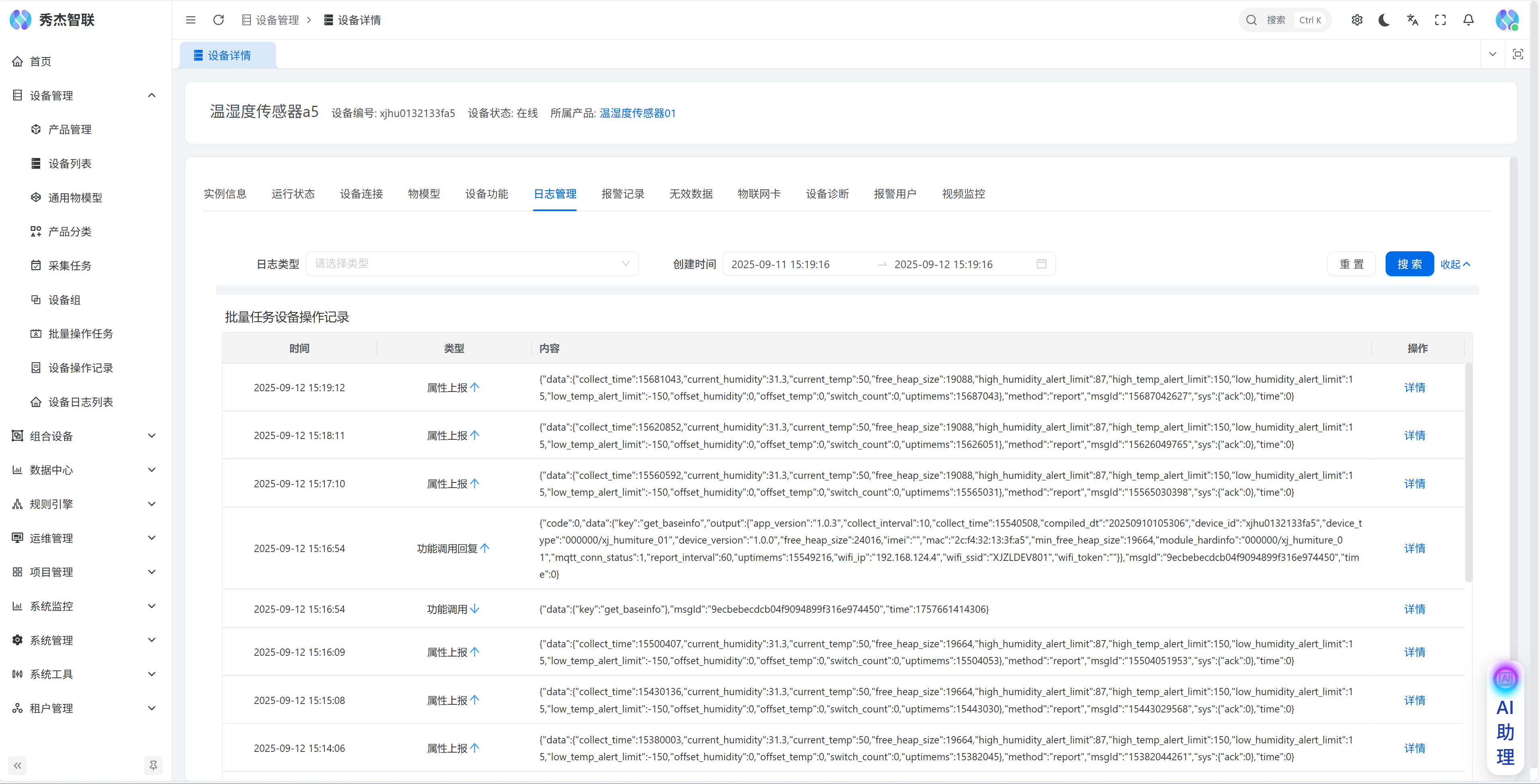Enter fullscreen with the expand icon
Screen dimensions: 1540x784
[x=1440, y=20]
